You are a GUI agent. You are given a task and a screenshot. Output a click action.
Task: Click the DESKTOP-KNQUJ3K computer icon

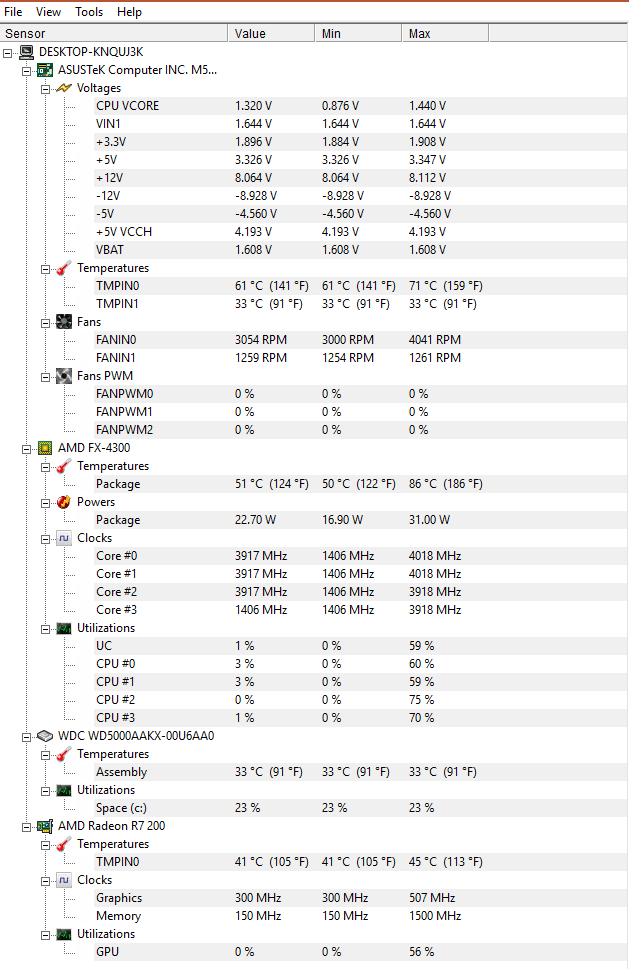pyautogui.click(x=26, y=52)
